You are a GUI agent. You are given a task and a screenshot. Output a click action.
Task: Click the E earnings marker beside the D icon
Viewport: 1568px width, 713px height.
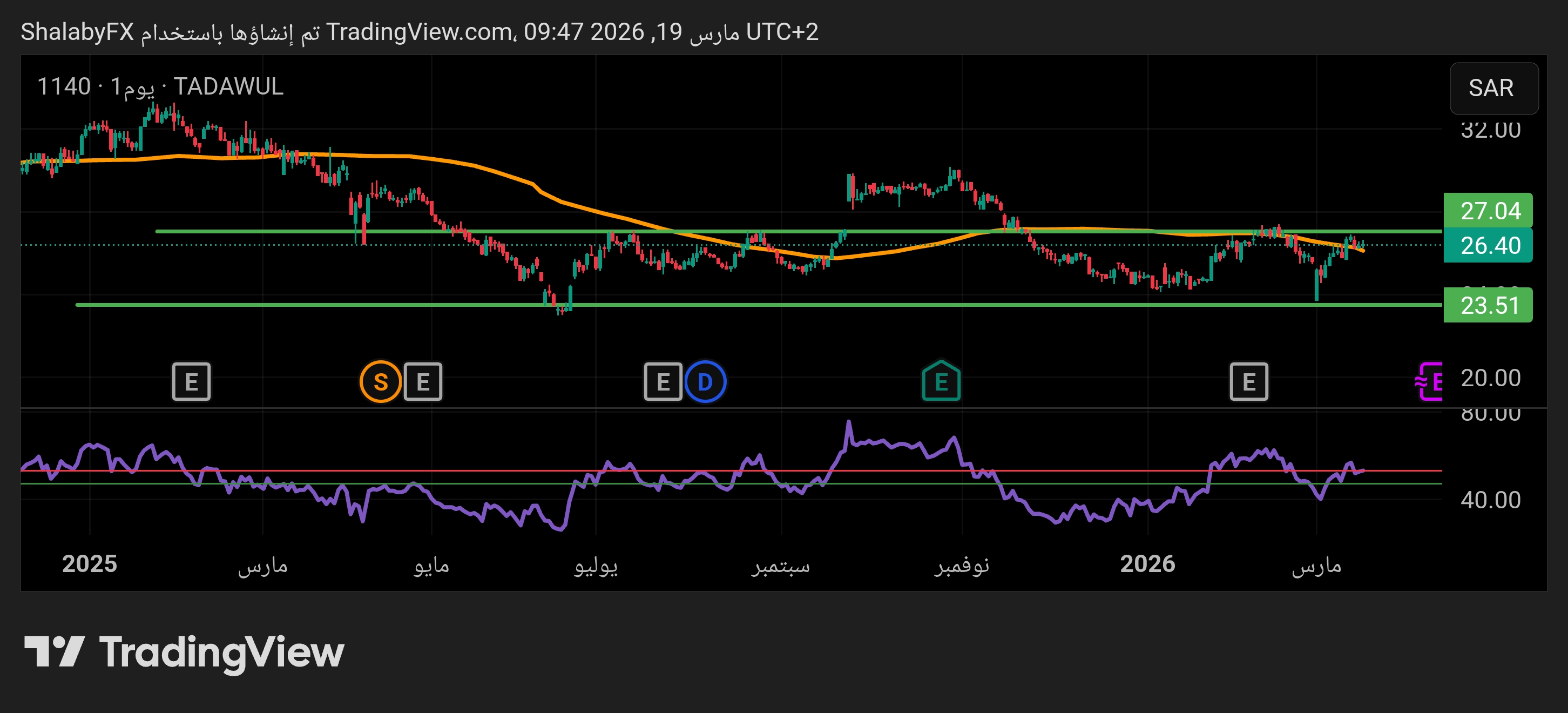(663, 382)
